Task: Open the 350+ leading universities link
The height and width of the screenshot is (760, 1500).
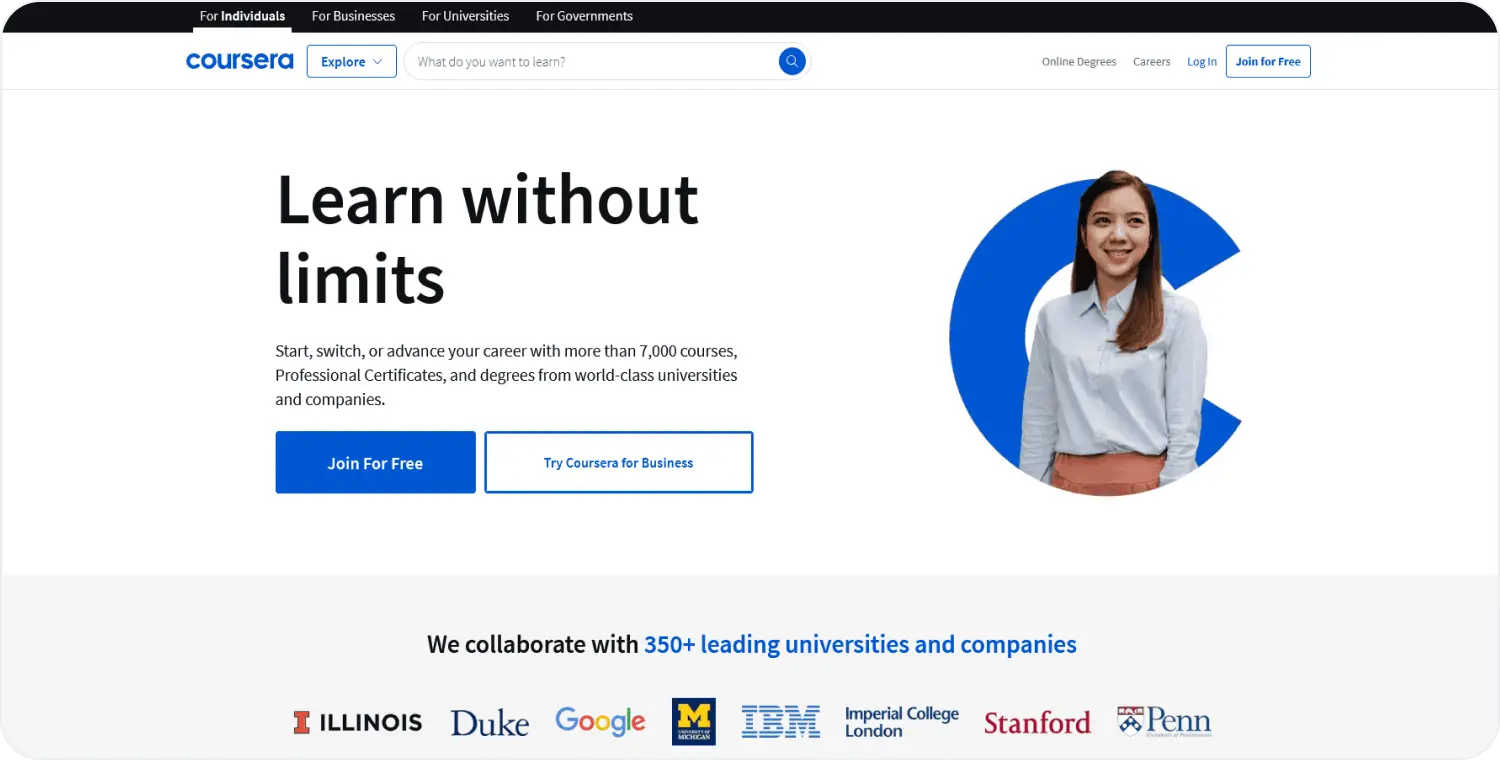Action: 860,644
